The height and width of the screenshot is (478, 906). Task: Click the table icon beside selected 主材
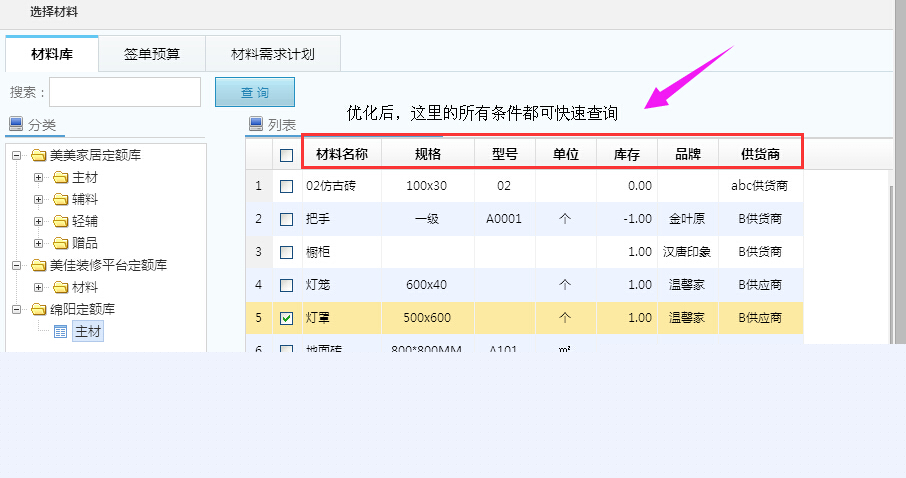pos(60,331)
